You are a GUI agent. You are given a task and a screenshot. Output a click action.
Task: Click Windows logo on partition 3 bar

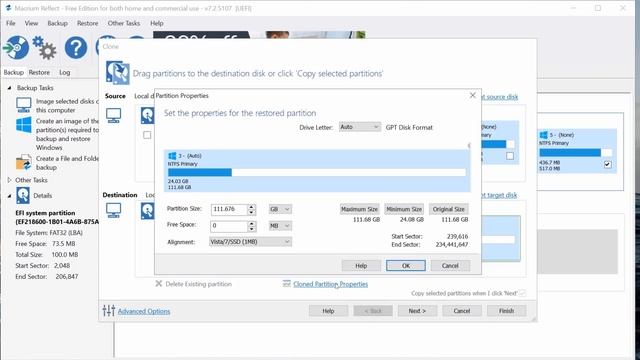coord(172,156)
